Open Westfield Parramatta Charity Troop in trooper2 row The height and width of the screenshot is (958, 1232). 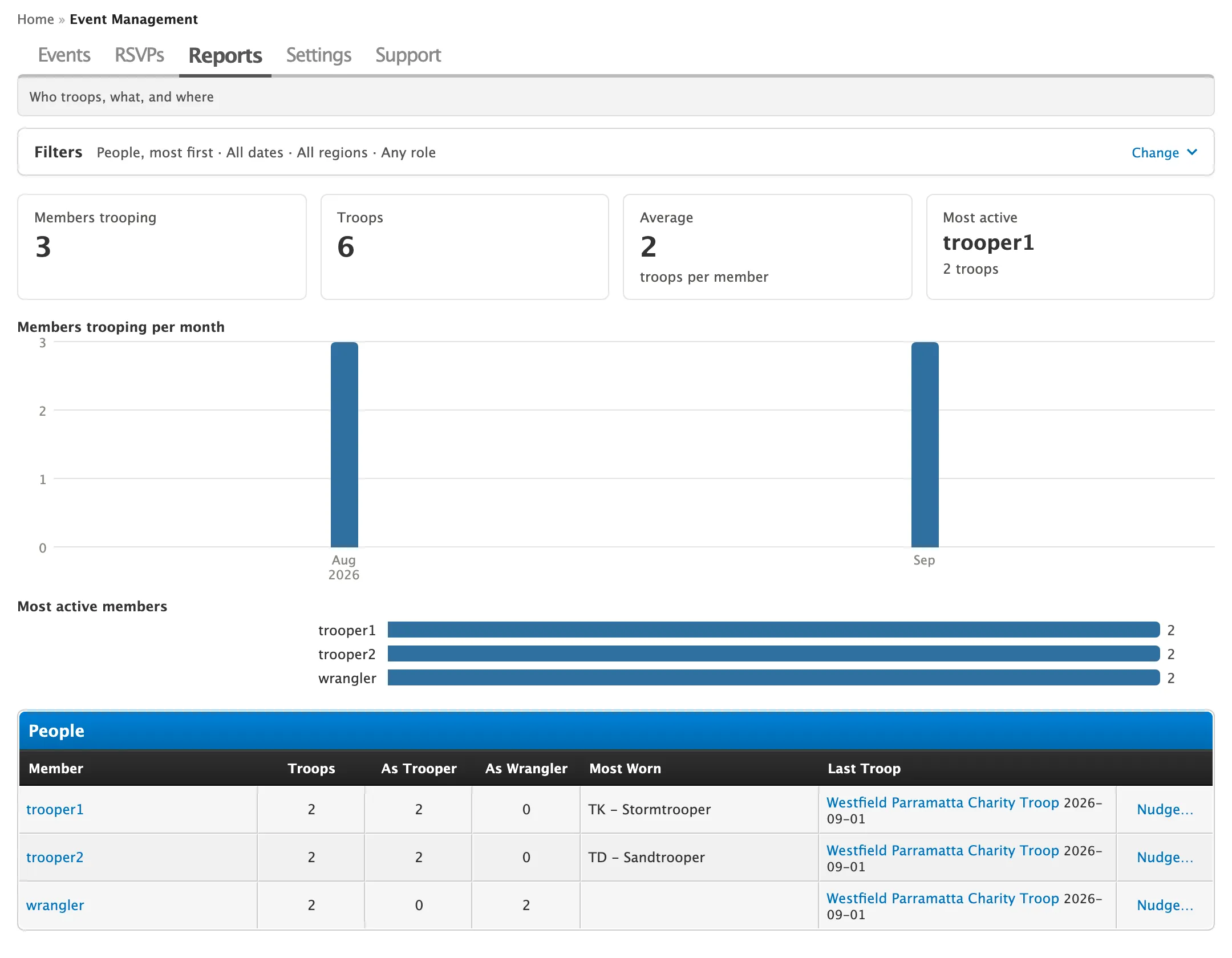tap(942, 850)
